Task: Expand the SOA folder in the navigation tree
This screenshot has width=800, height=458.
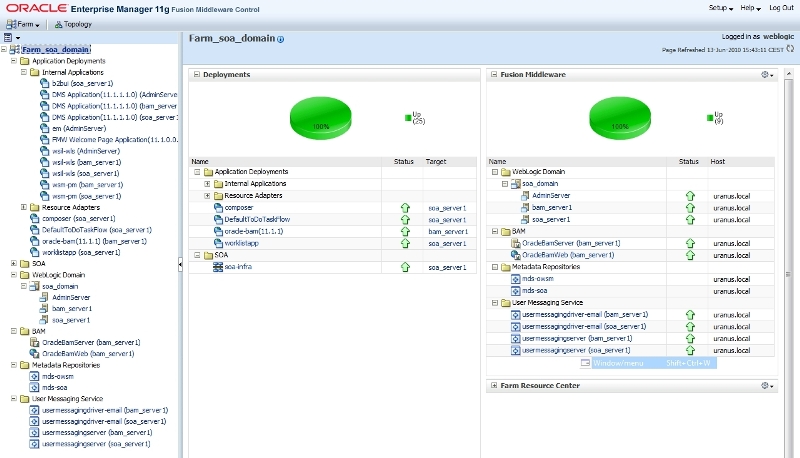Action: coord(14,264)
